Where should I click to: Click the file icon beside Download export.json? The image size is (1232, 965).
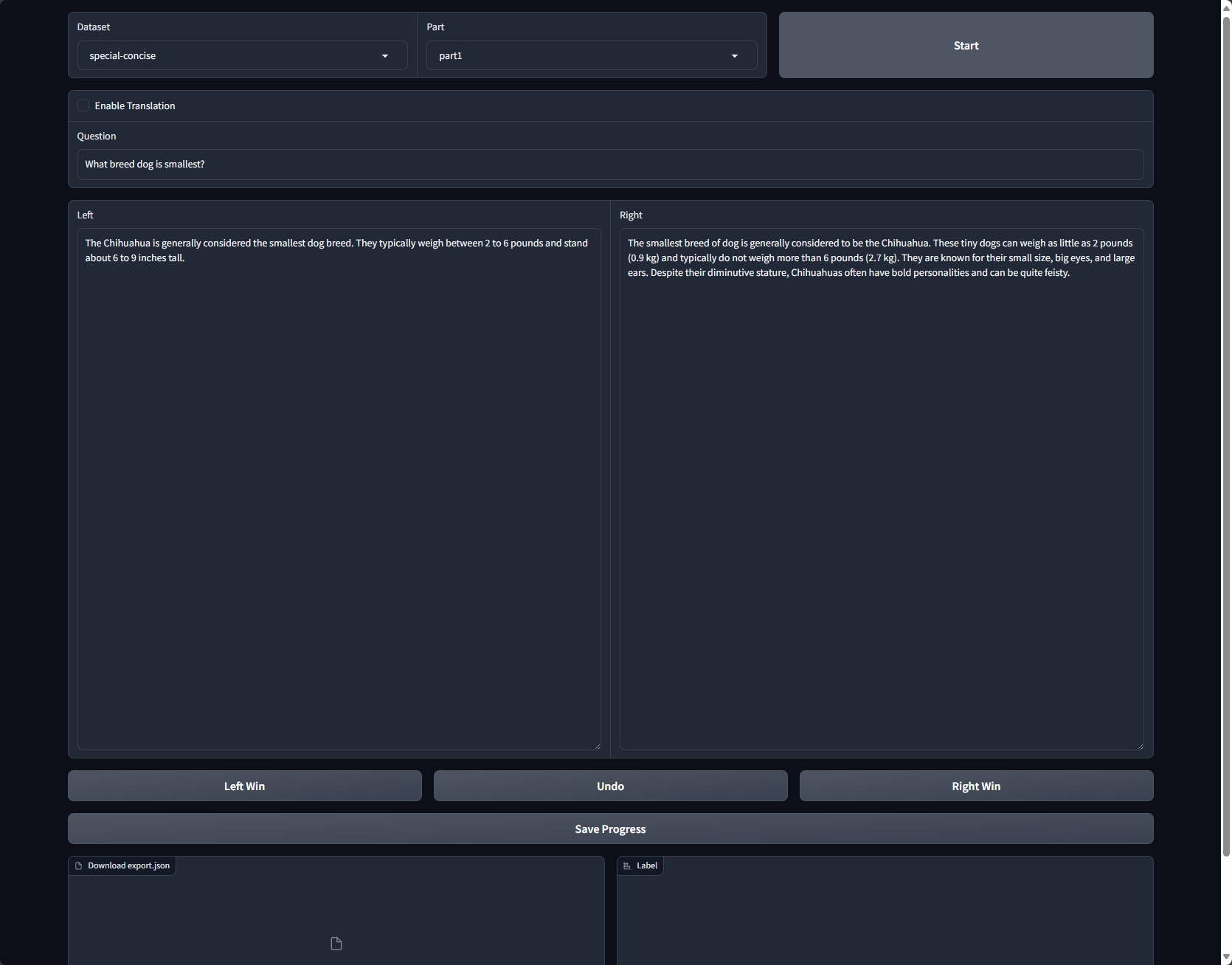[x=78, y=866]
